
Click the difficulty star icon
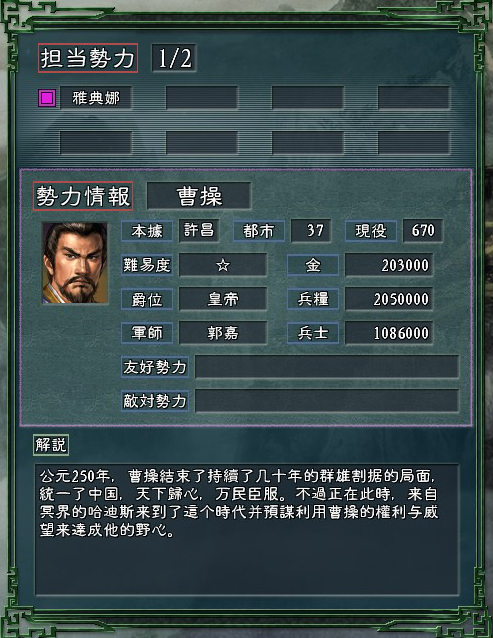point(223,265)
